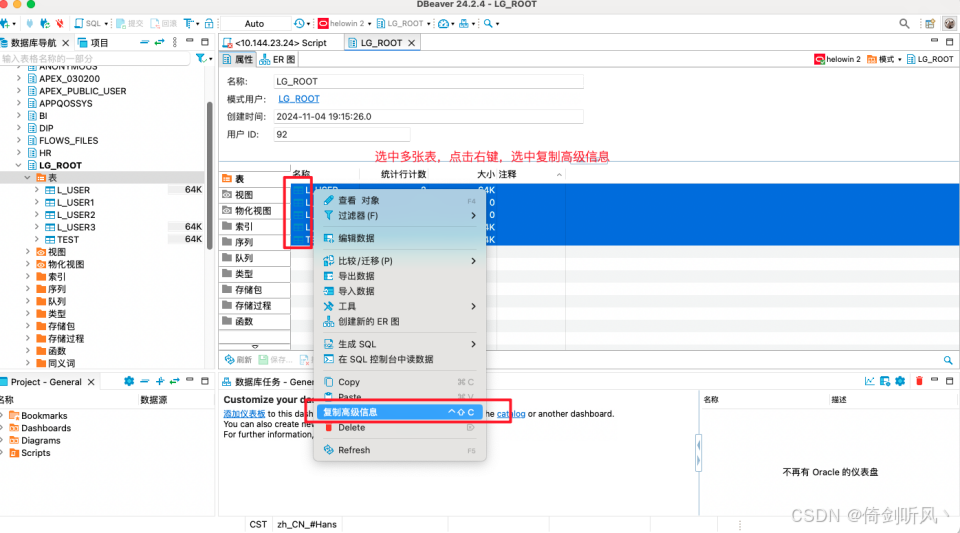Expand the L_USER3 table node
Screen dimensions: 960x533
point(37,227)
